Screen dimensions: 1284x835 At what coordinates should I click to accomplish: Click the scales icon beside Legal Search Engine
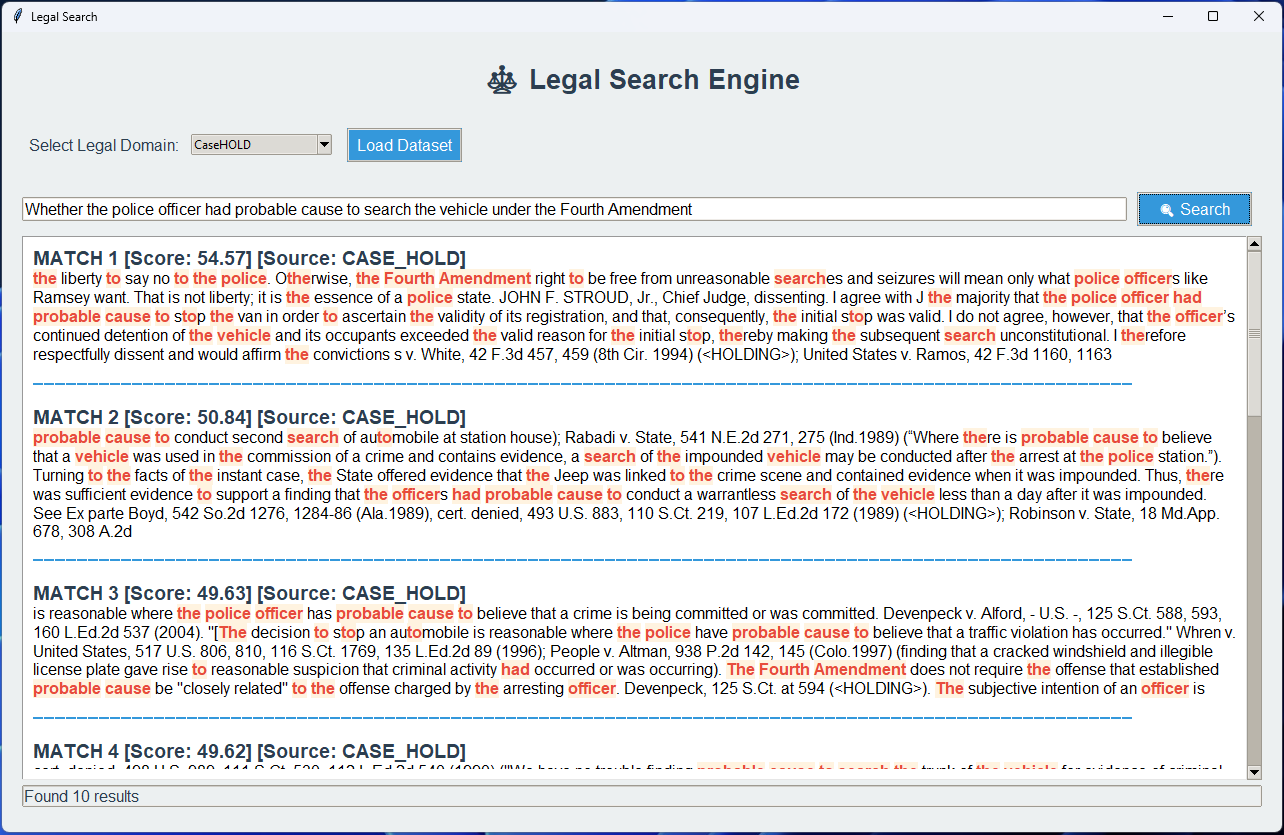click(x=504, y=79)
